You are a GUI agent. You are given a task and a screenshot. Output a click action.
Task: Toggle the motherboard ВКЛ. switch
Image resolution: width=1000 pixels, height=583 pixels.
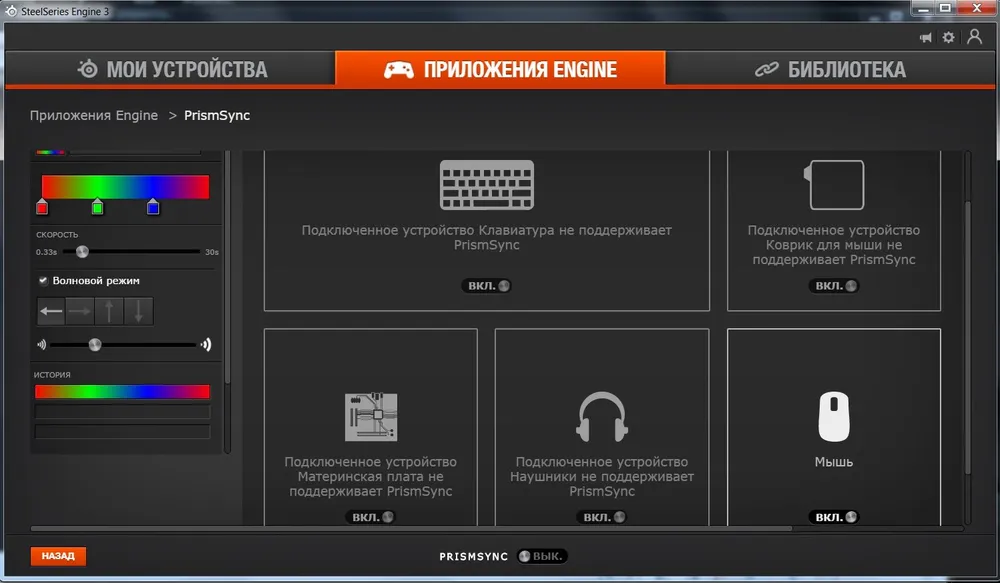[371, 517]
